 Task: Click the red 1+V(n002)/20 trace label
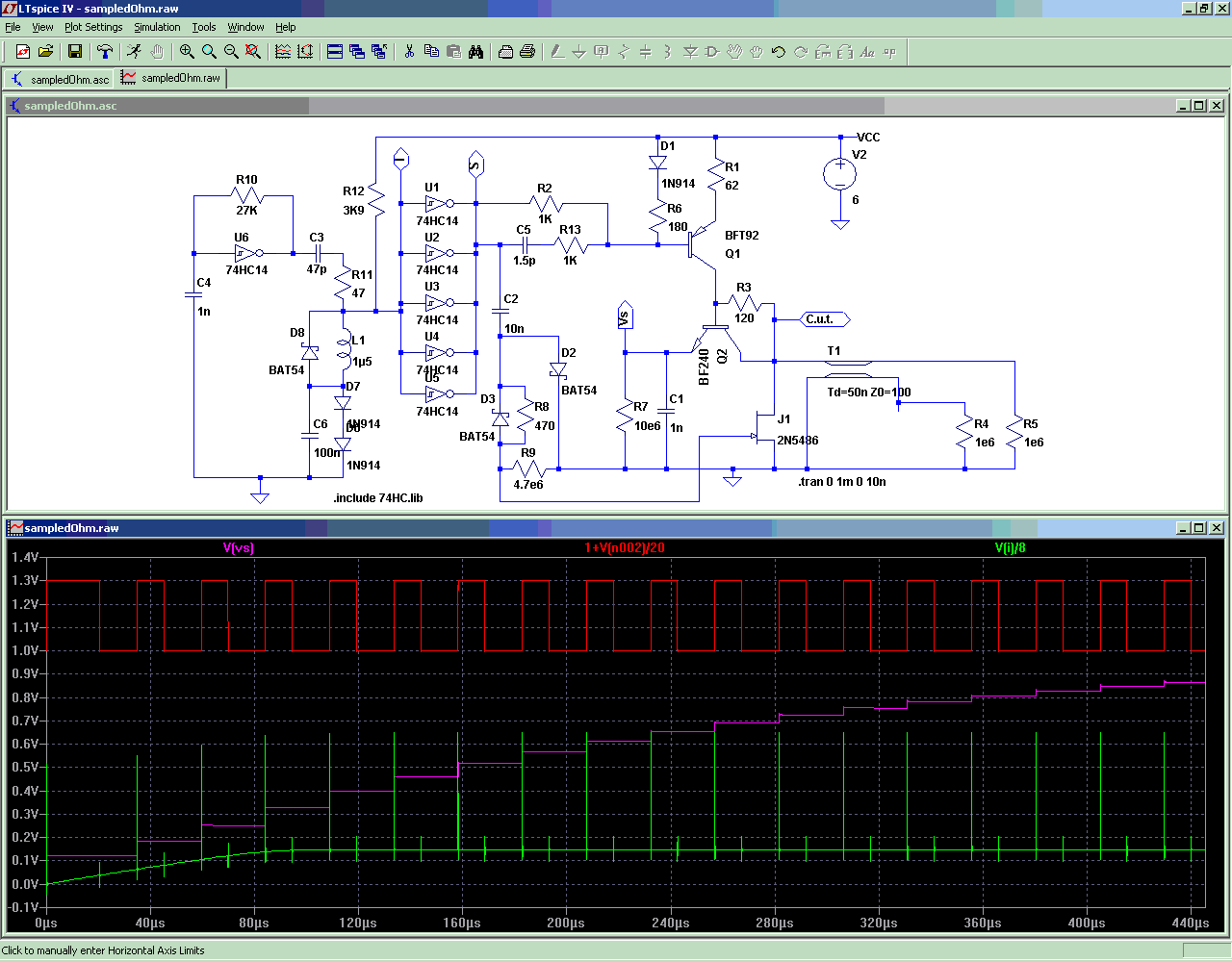(x=625, y=547)
